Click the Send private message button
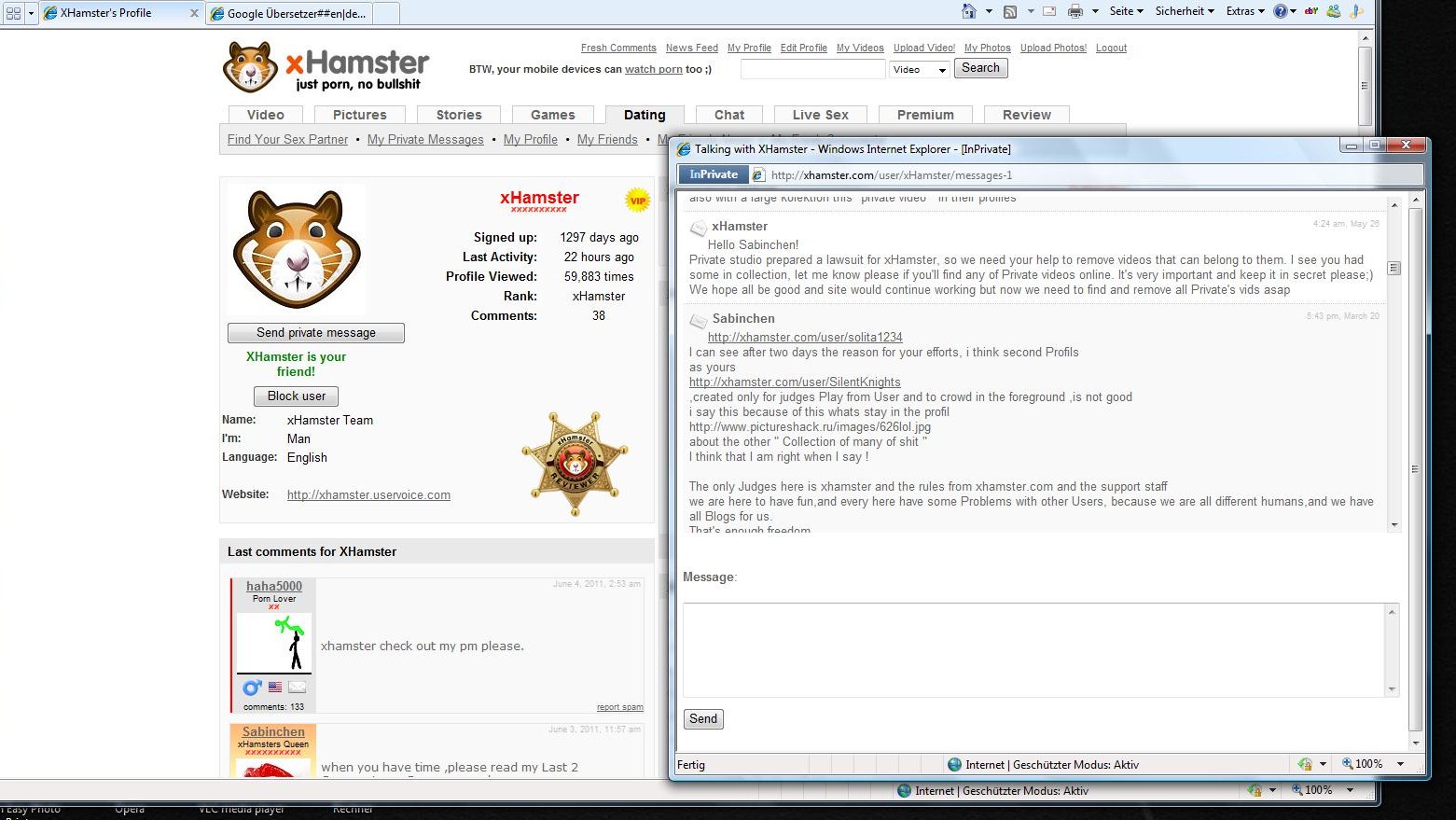 [316, 333]
